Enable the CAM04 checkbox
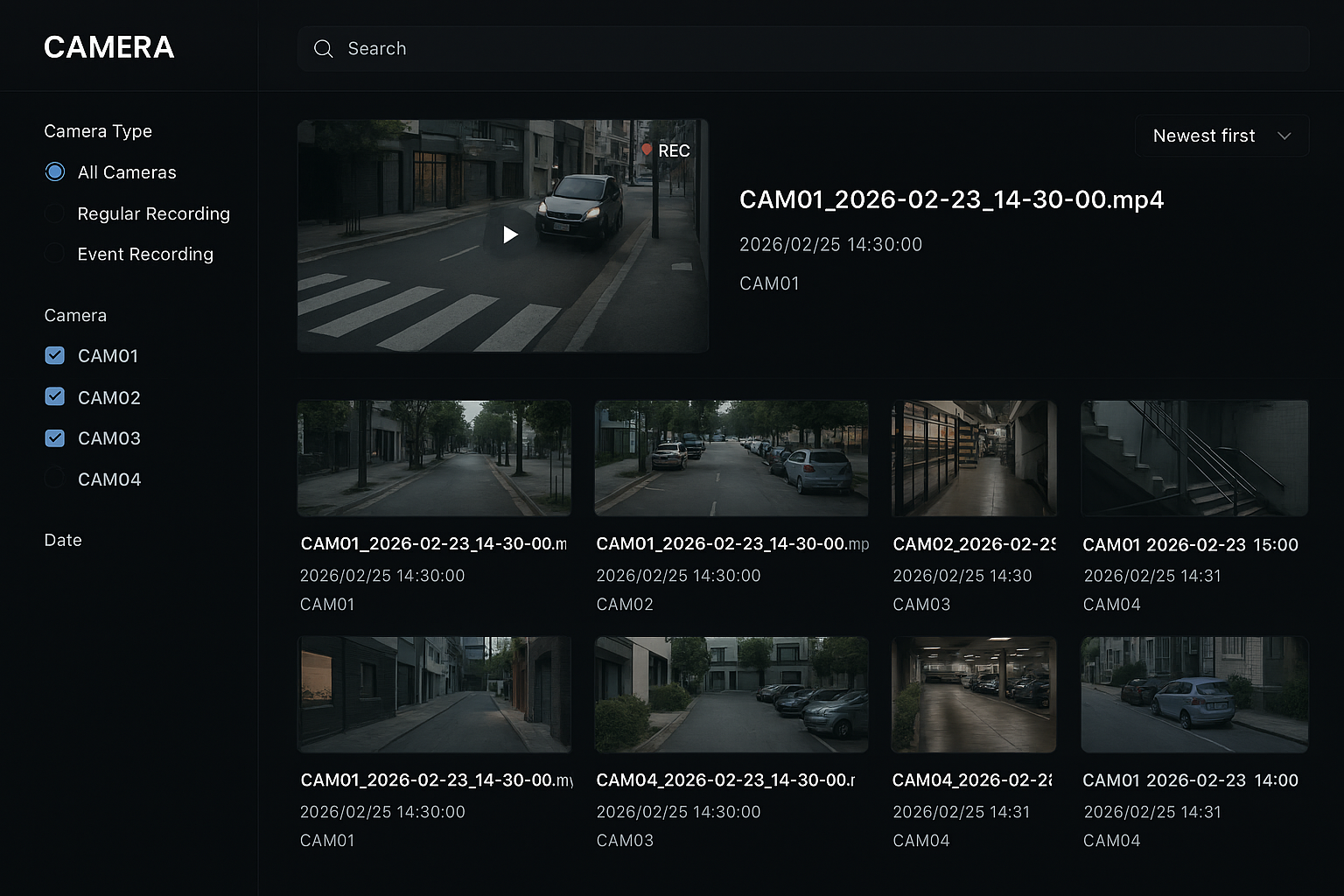1344x896 pixels. click(55, 479)
